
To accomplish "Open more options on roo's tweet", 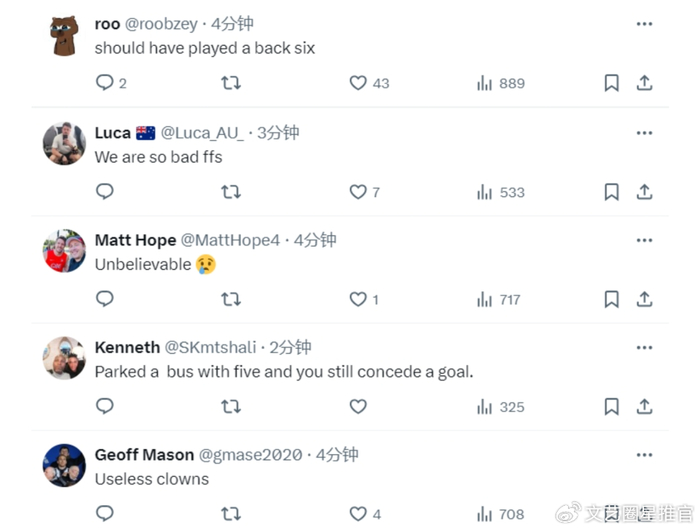I will [645, 24].
